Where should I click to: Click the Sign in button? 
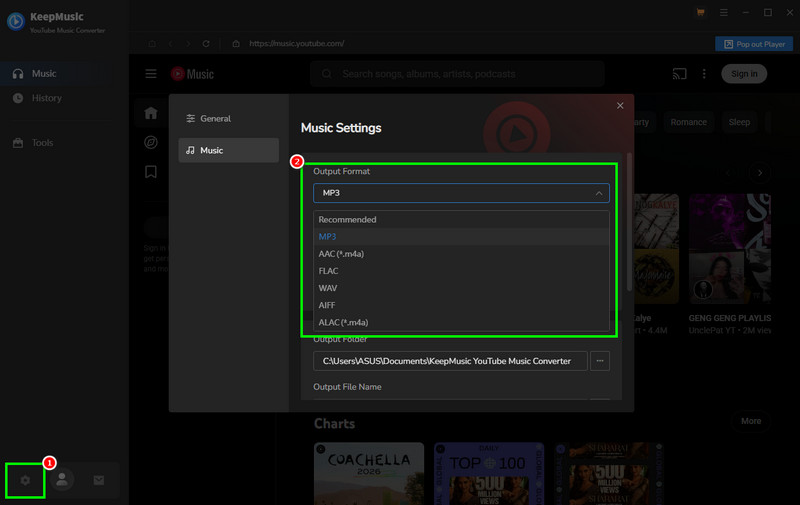tap(744, 74)
